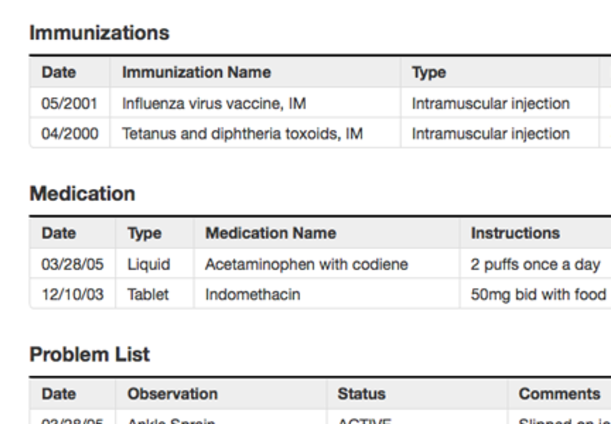This screenshot has height=424, width=615.
Task: Click the Immunizations section heading
Action: tap(99, 33)
